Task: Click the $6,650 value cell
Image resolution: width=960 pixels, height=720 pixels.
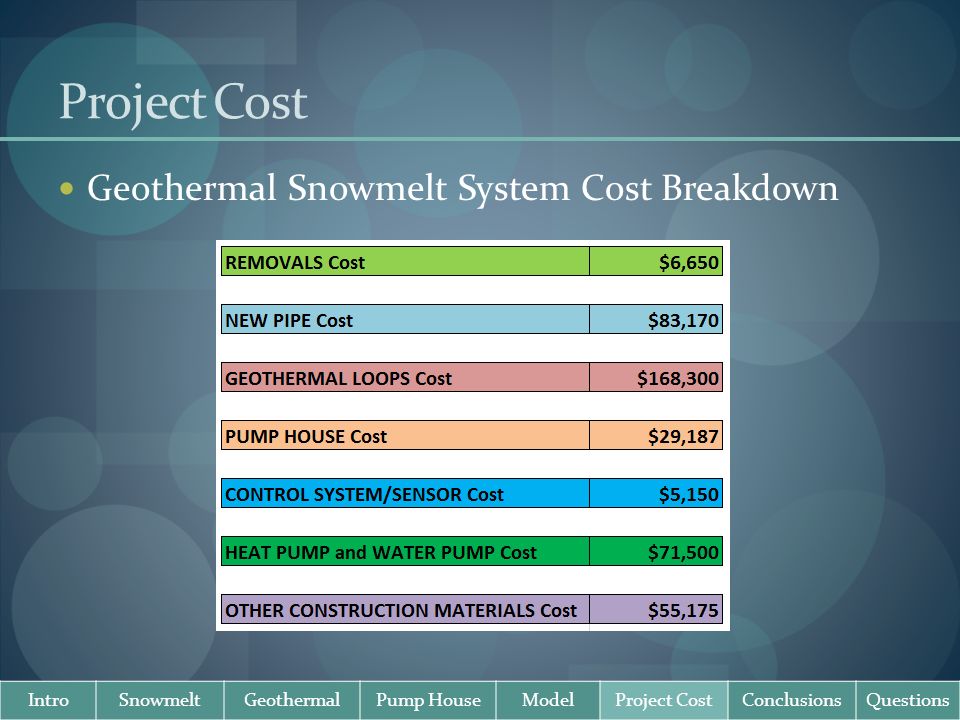Action: (x=656, y=261)
